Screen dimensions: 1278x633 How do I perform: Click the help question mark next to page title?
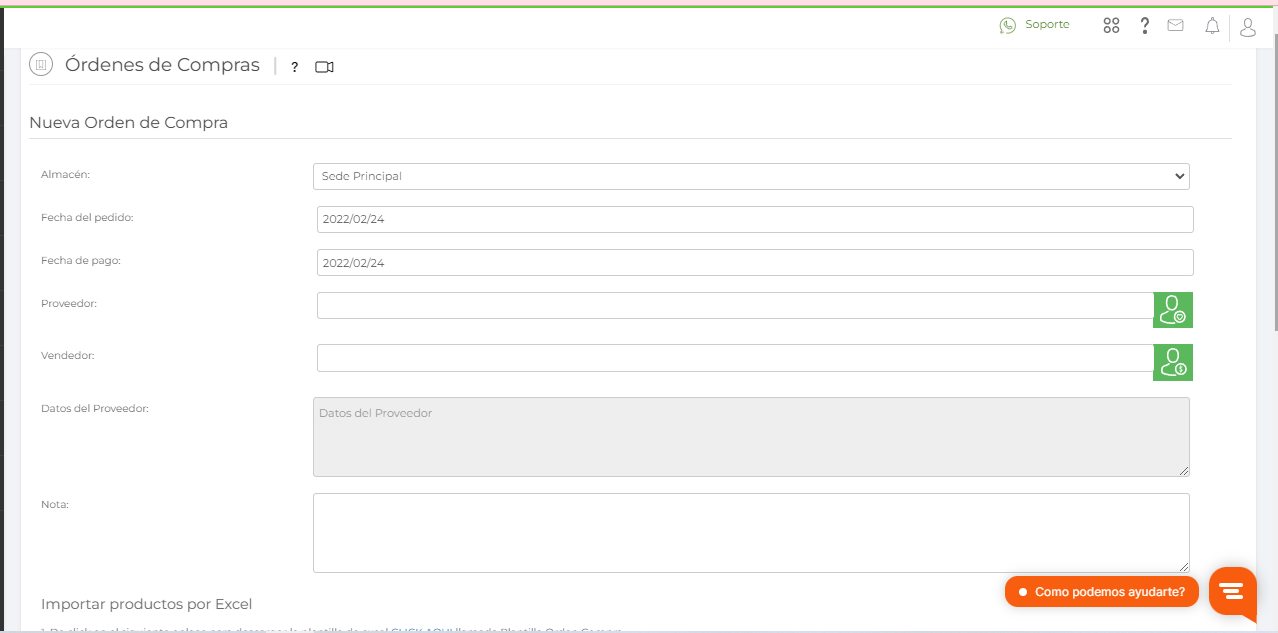[293, 67]
